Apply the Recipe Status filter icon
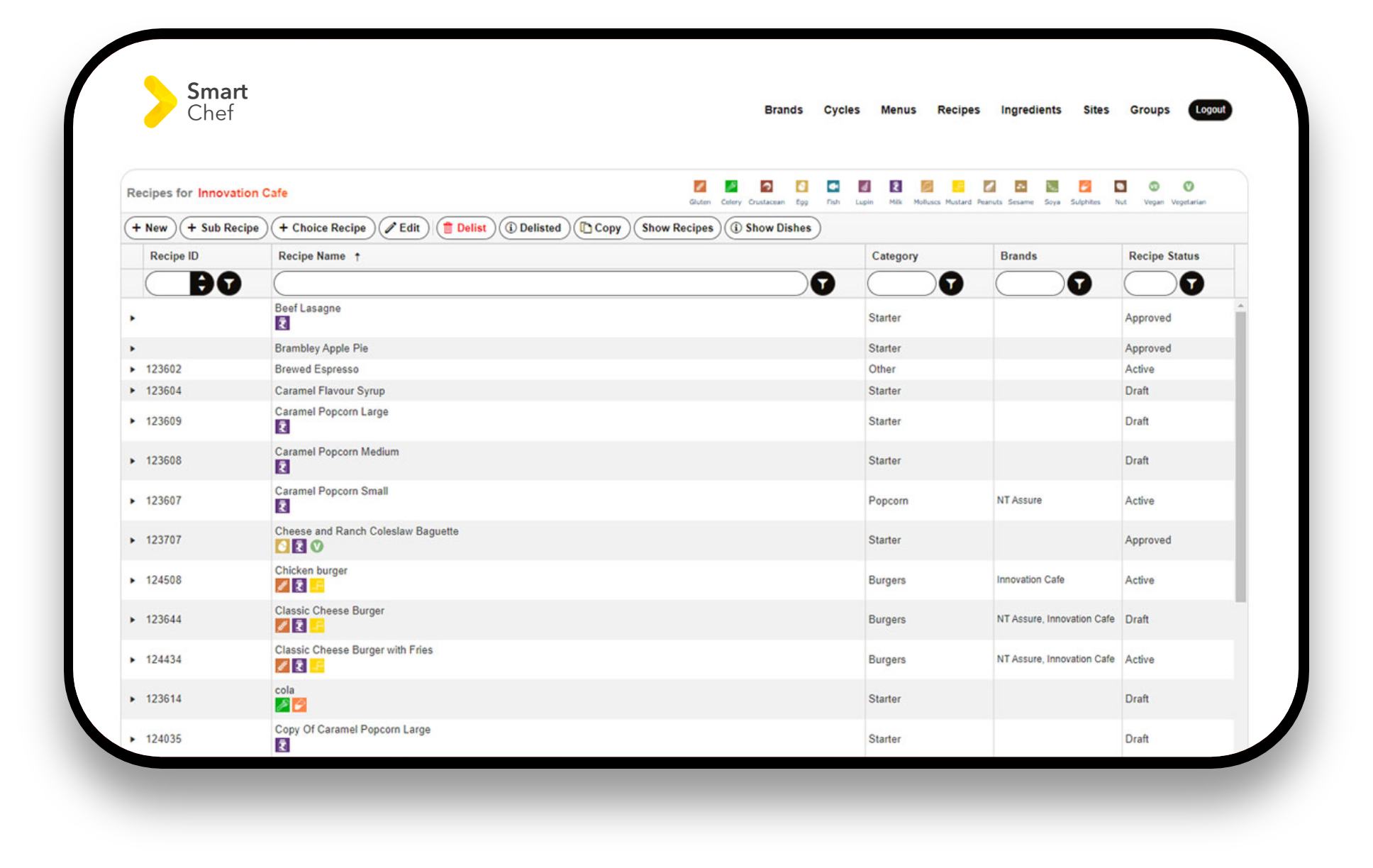Image resolution: width=1373 pixels, height=868 pixels. point(1191,284)
